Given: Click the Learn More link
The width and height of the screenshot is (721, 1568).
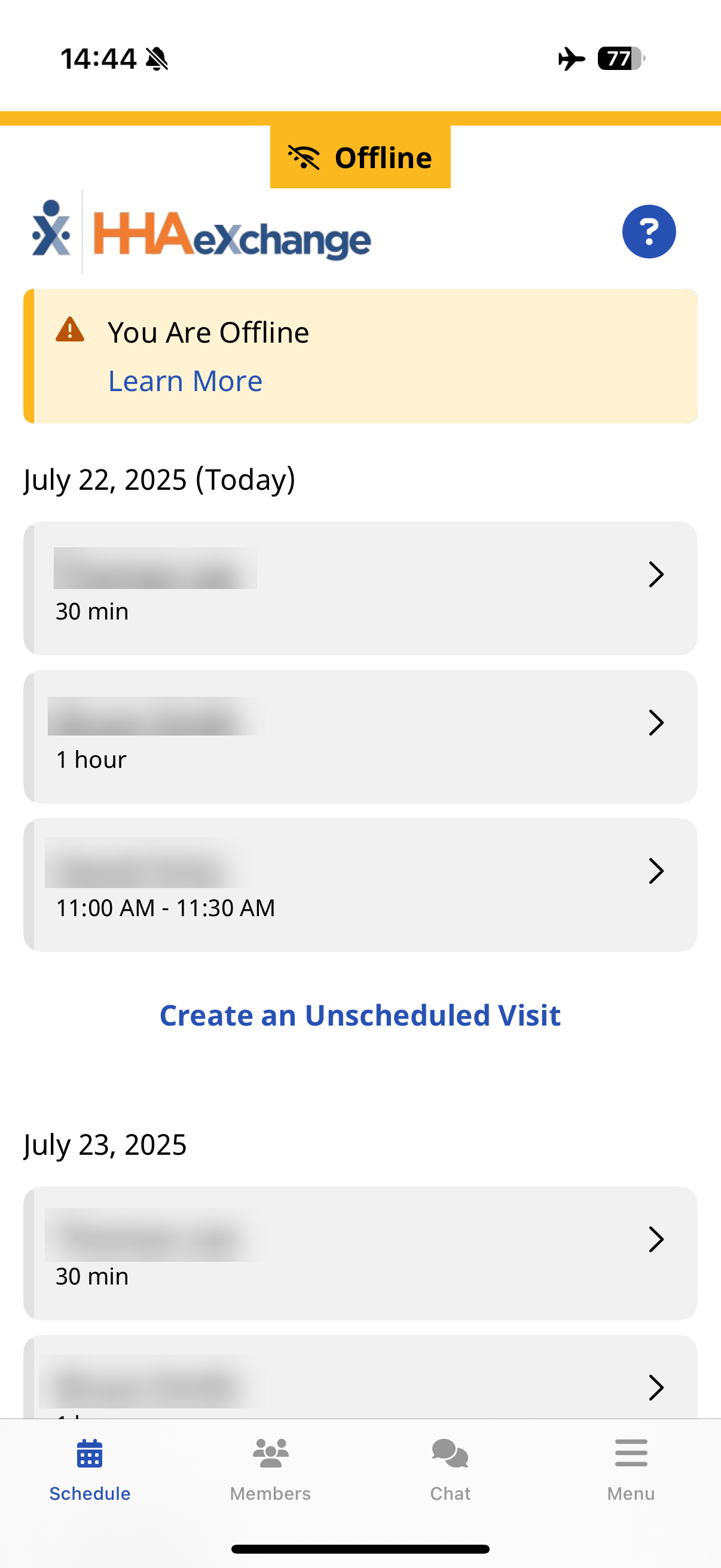Looking at the screenshot, I should coord(185,382).
